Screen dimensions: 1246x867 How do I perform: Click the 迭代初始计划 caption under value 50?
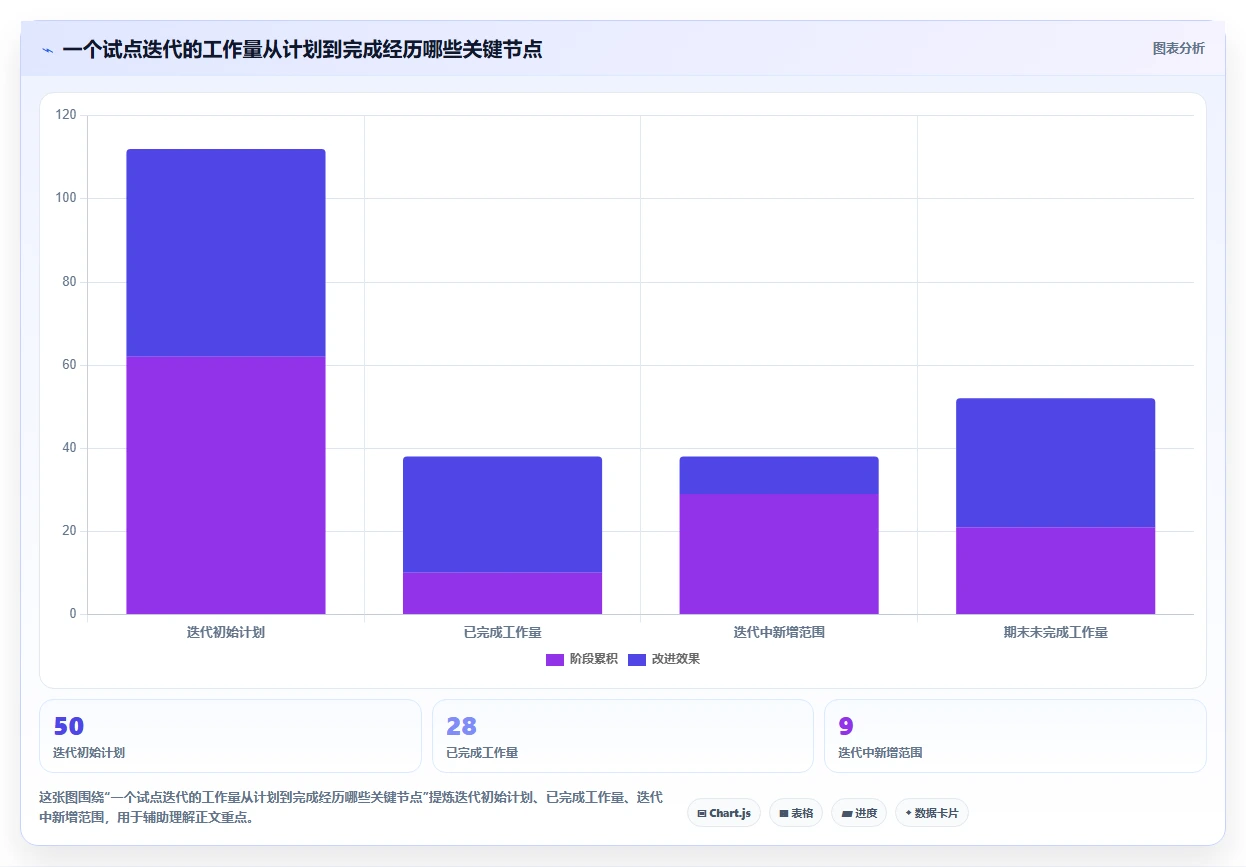(89, 753)
